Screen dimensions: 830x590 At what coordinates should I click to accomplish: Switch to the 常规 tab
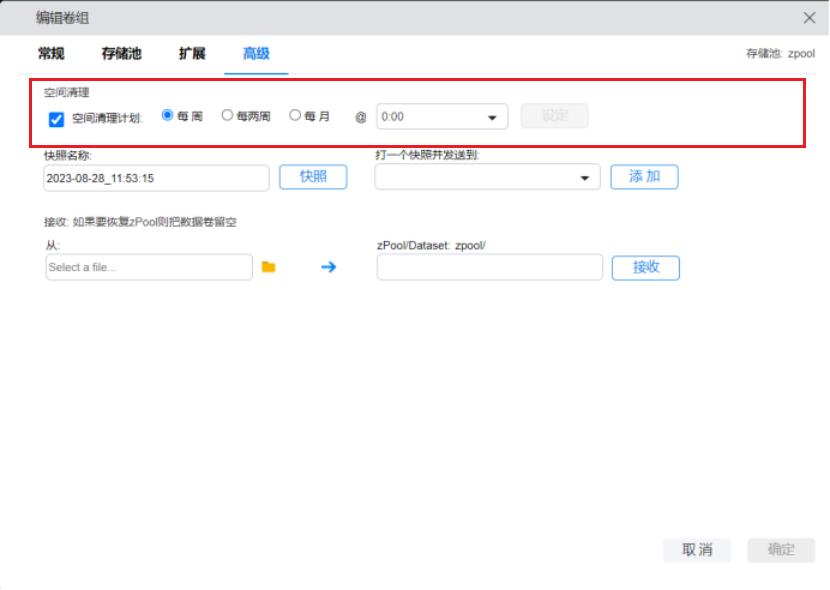[x=51, y=54]
